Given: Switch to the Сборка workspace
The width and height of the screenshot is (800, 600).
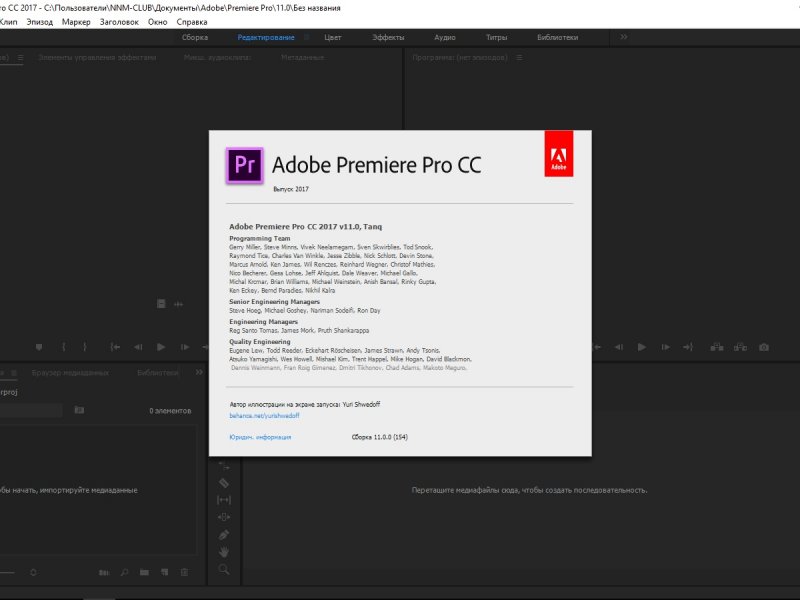Looking at the screenshot, I should click(195, 37).
